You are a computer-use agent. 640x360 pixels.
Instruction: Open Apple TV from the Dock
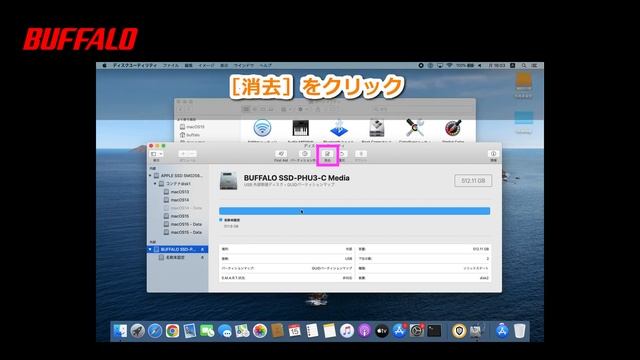(x=382, y=331)
